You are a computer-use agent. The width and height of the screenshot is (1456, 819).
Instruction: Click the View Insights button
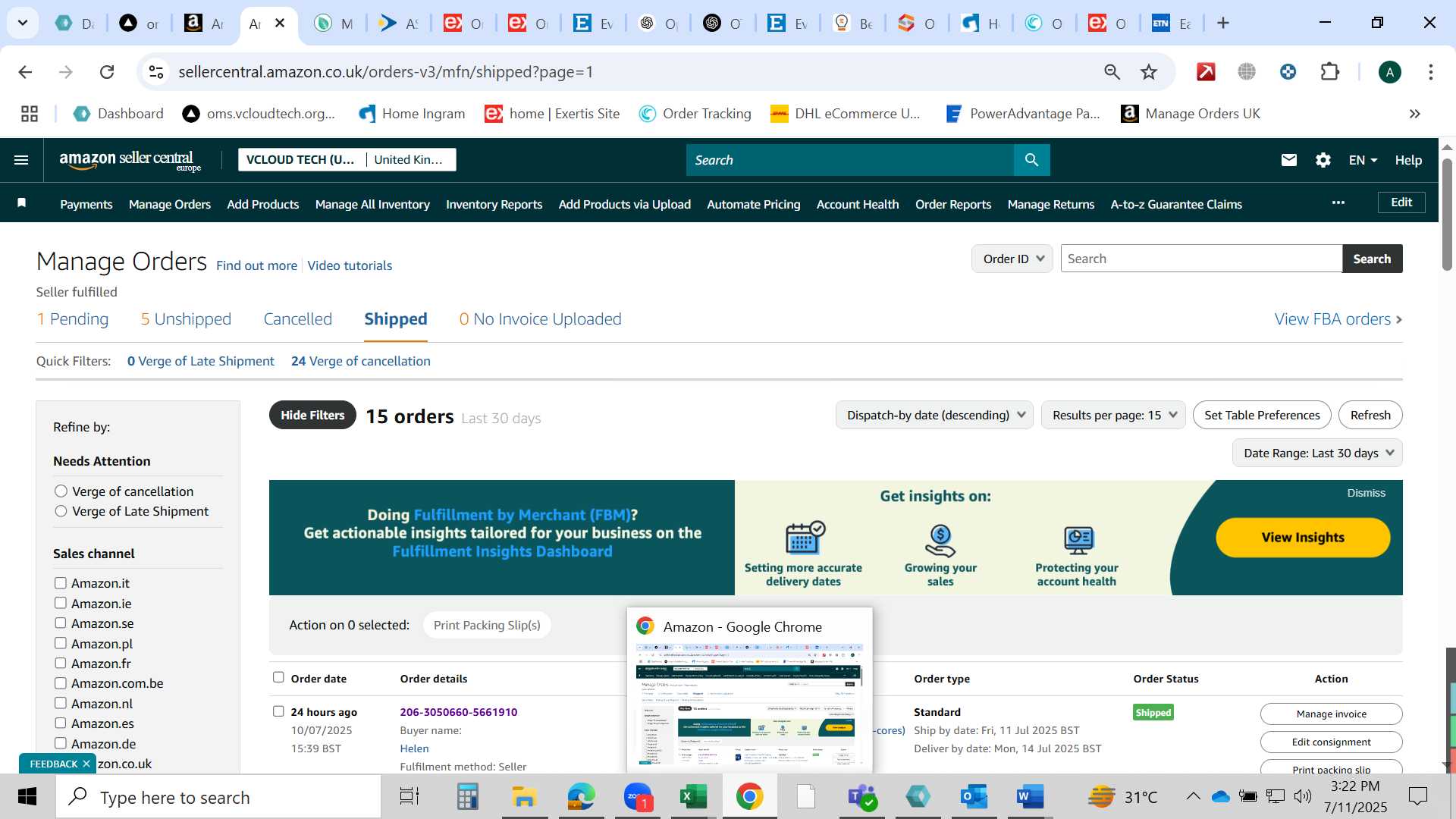click(1303, 537)
